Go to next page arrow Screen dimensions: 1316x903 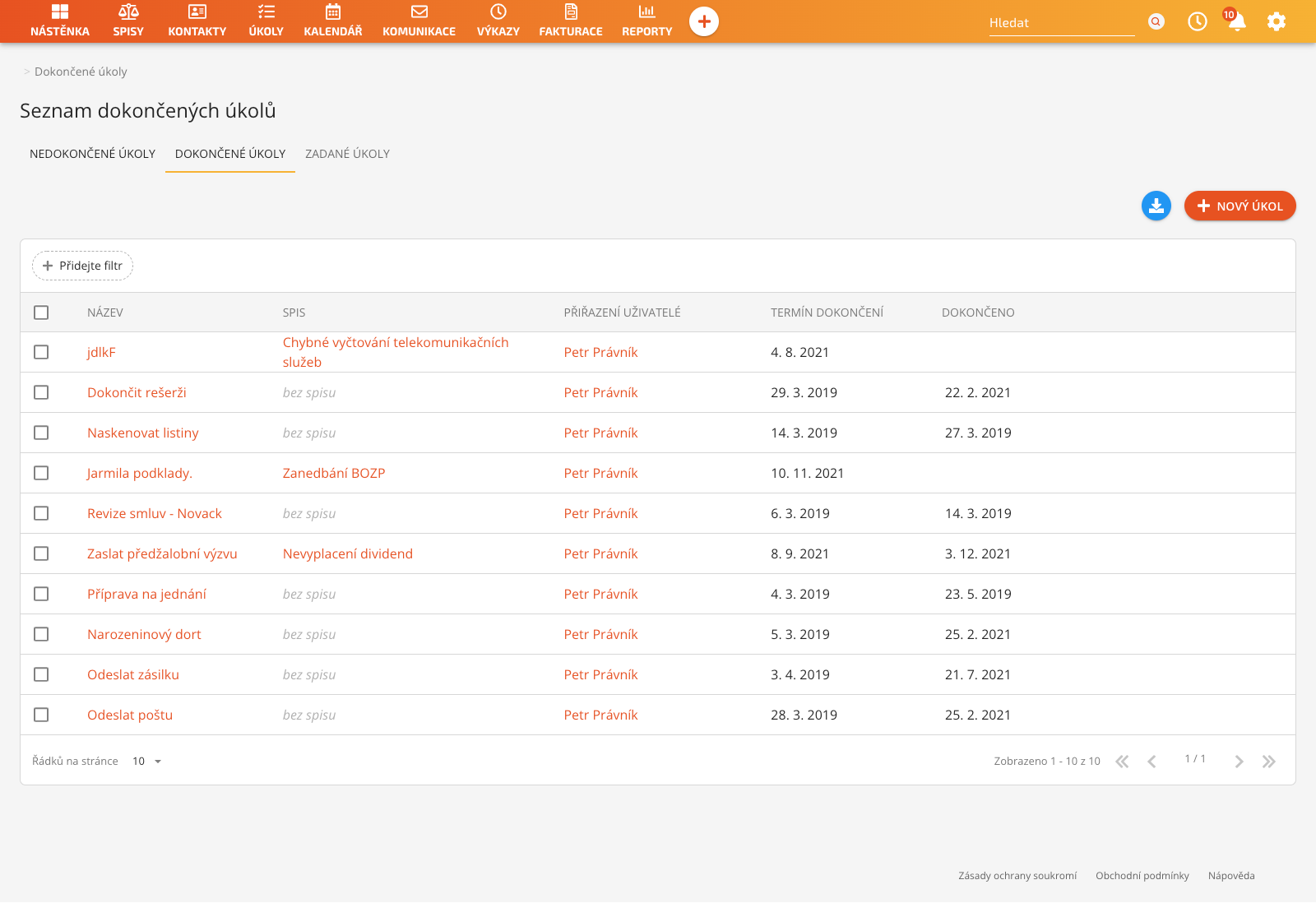coord(1239,762)
